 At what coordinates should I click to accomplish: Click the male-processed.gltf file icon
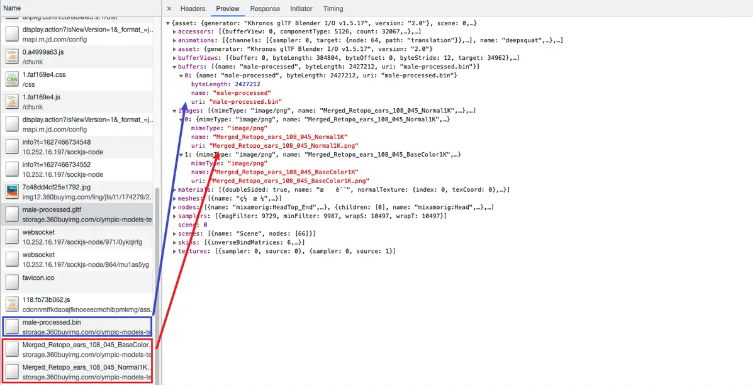12,215
